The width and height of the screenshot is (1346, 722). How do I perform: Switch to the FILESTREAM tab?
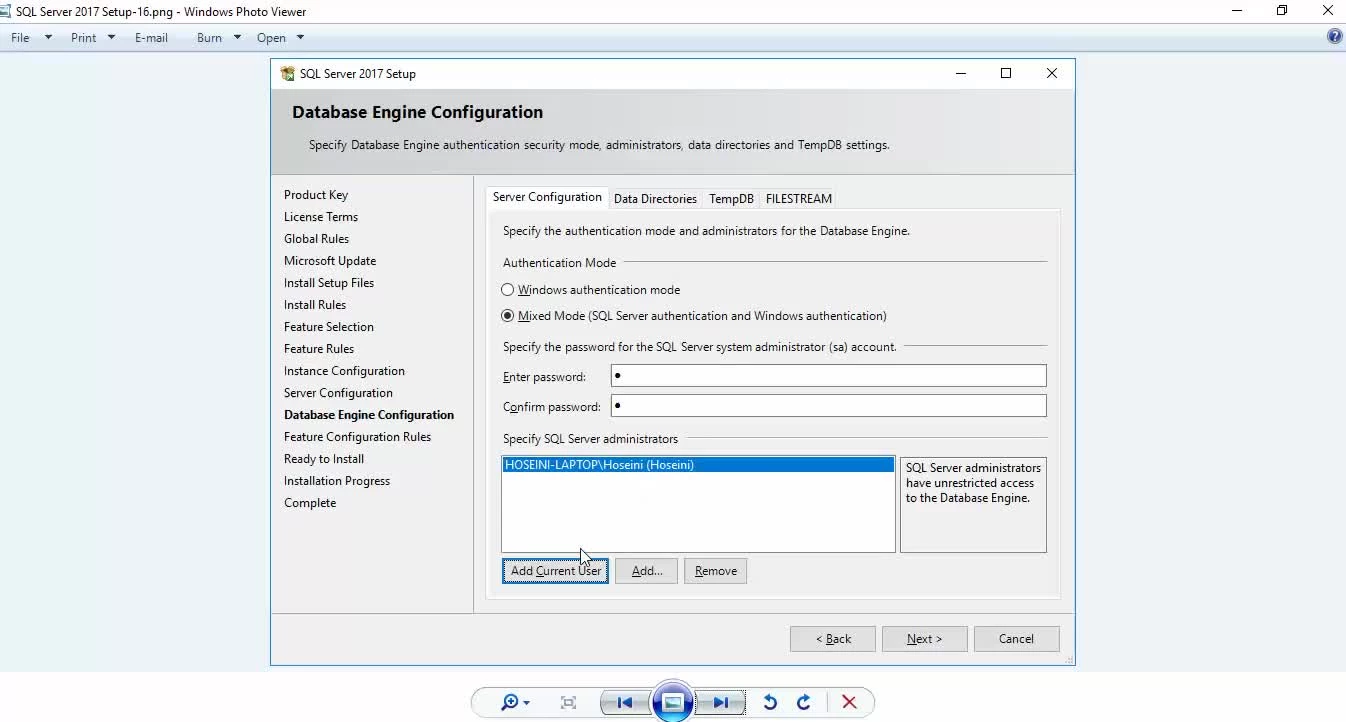point(799,199)
